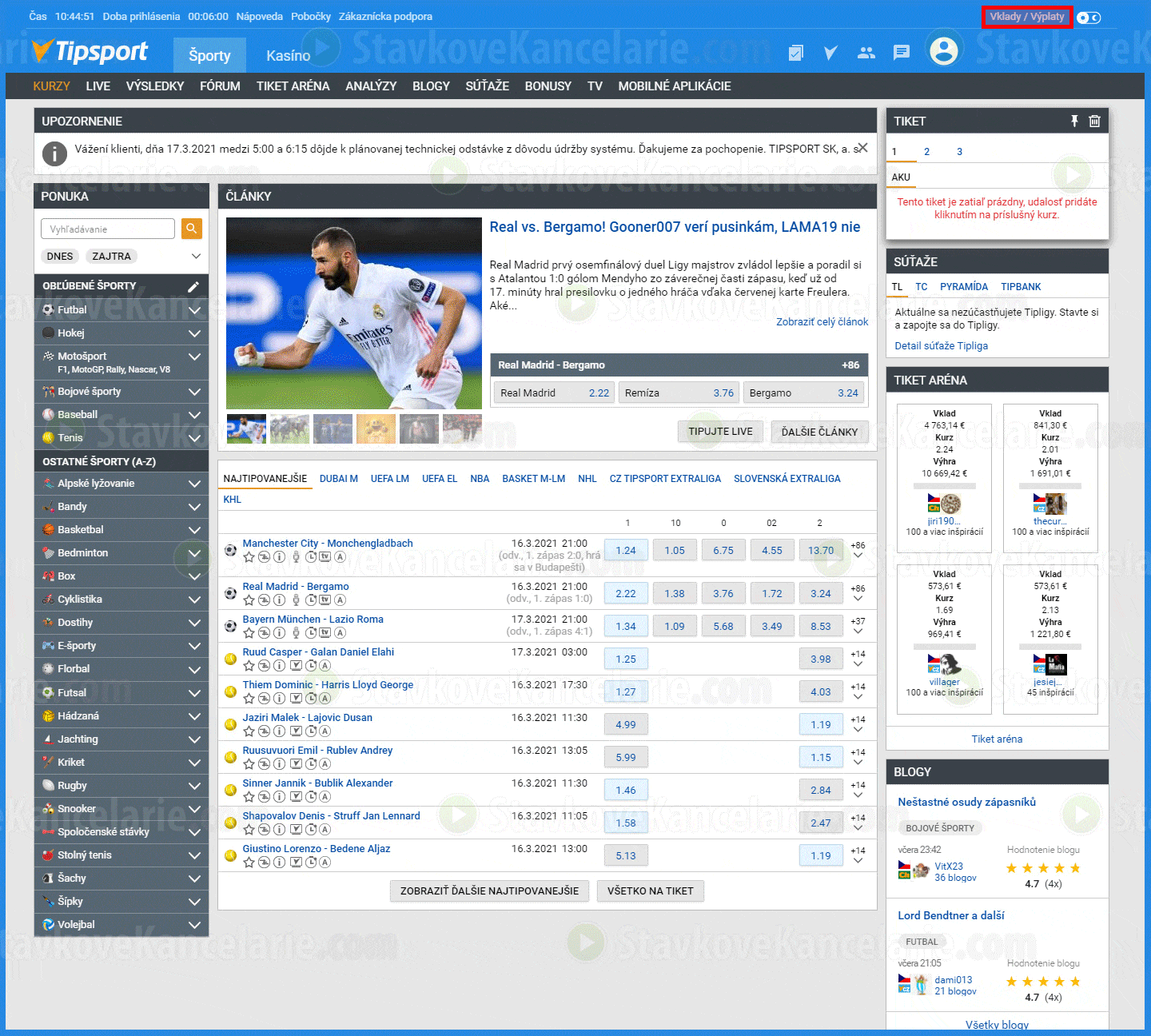
Task: Click the Vklady / Výplaty link
Action: pyautogui.click(x=1027, y=17)
